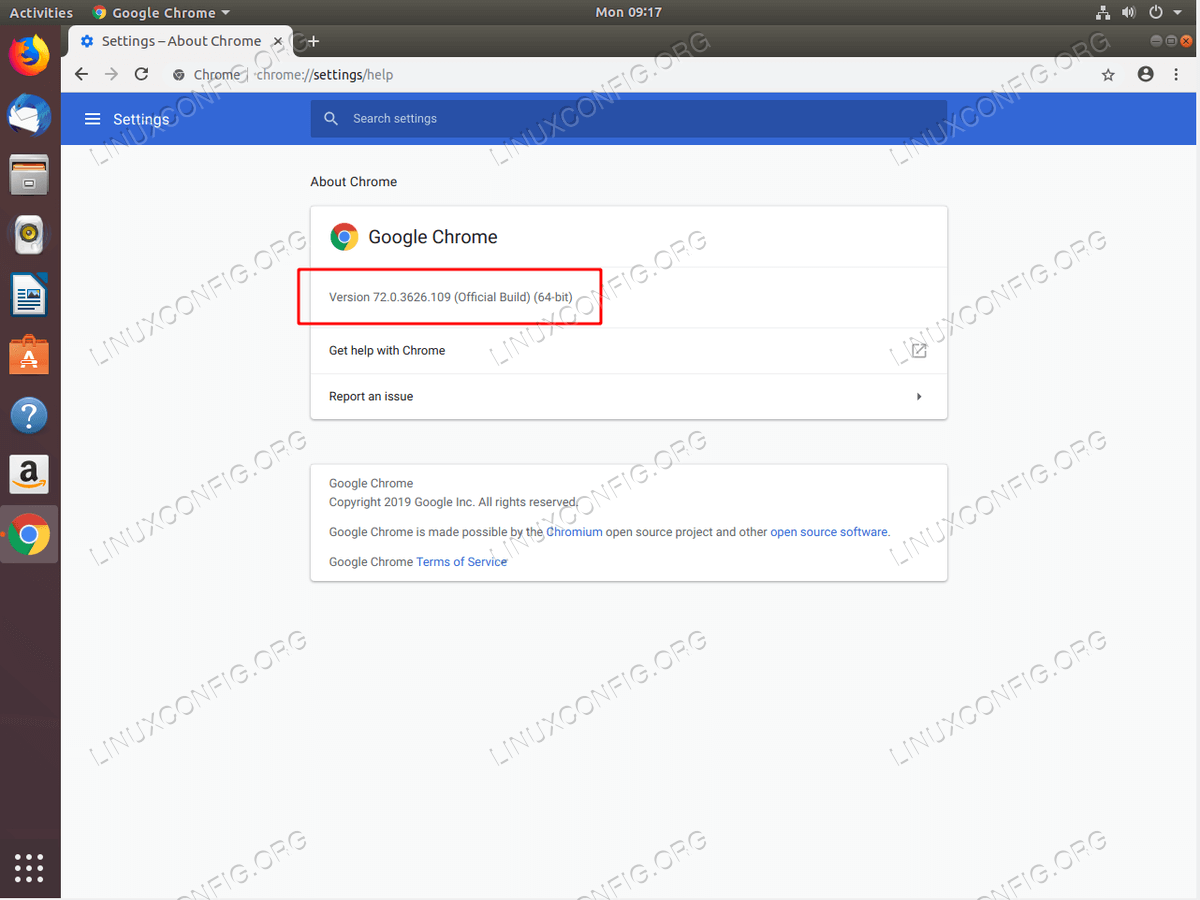Launch LibreOffice Writer from the dock
Viewport: 1200px width, 900px height.
pyautogui.click(x=29, y=295)
